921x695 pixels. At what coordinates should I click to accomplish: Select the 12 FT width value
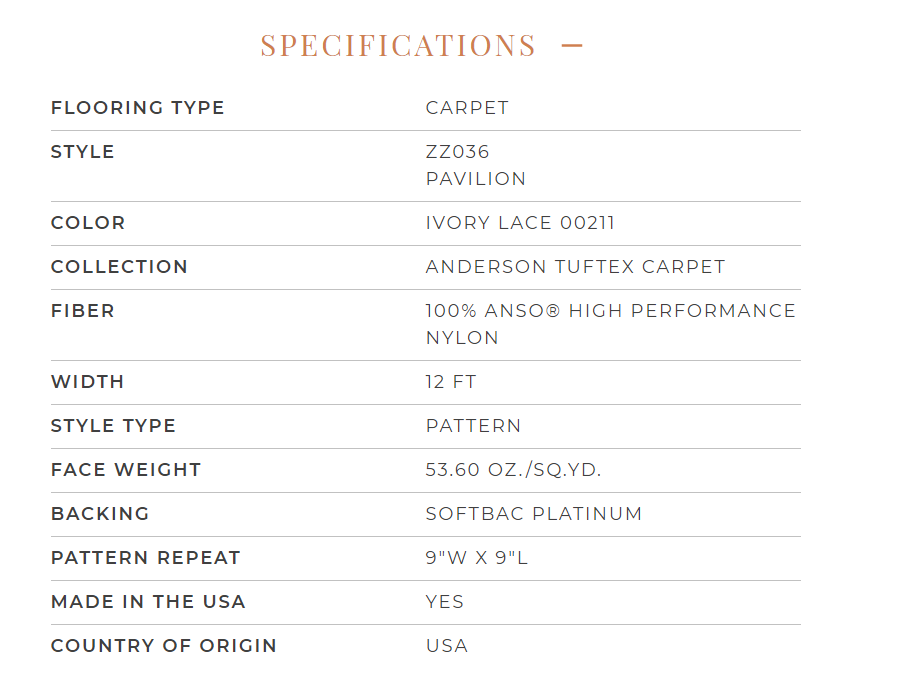pyautogui.click(x=451, y=382)
